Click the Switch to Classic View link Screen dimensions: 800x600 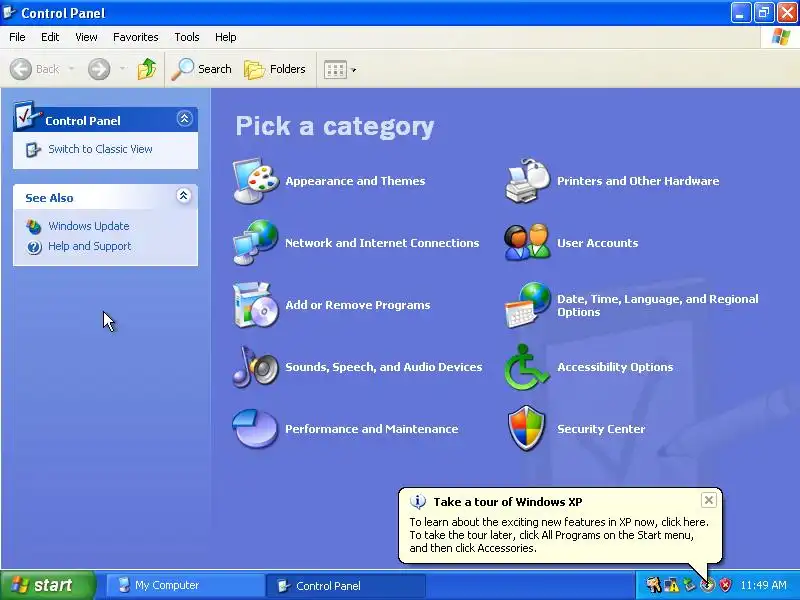(101, 149)
